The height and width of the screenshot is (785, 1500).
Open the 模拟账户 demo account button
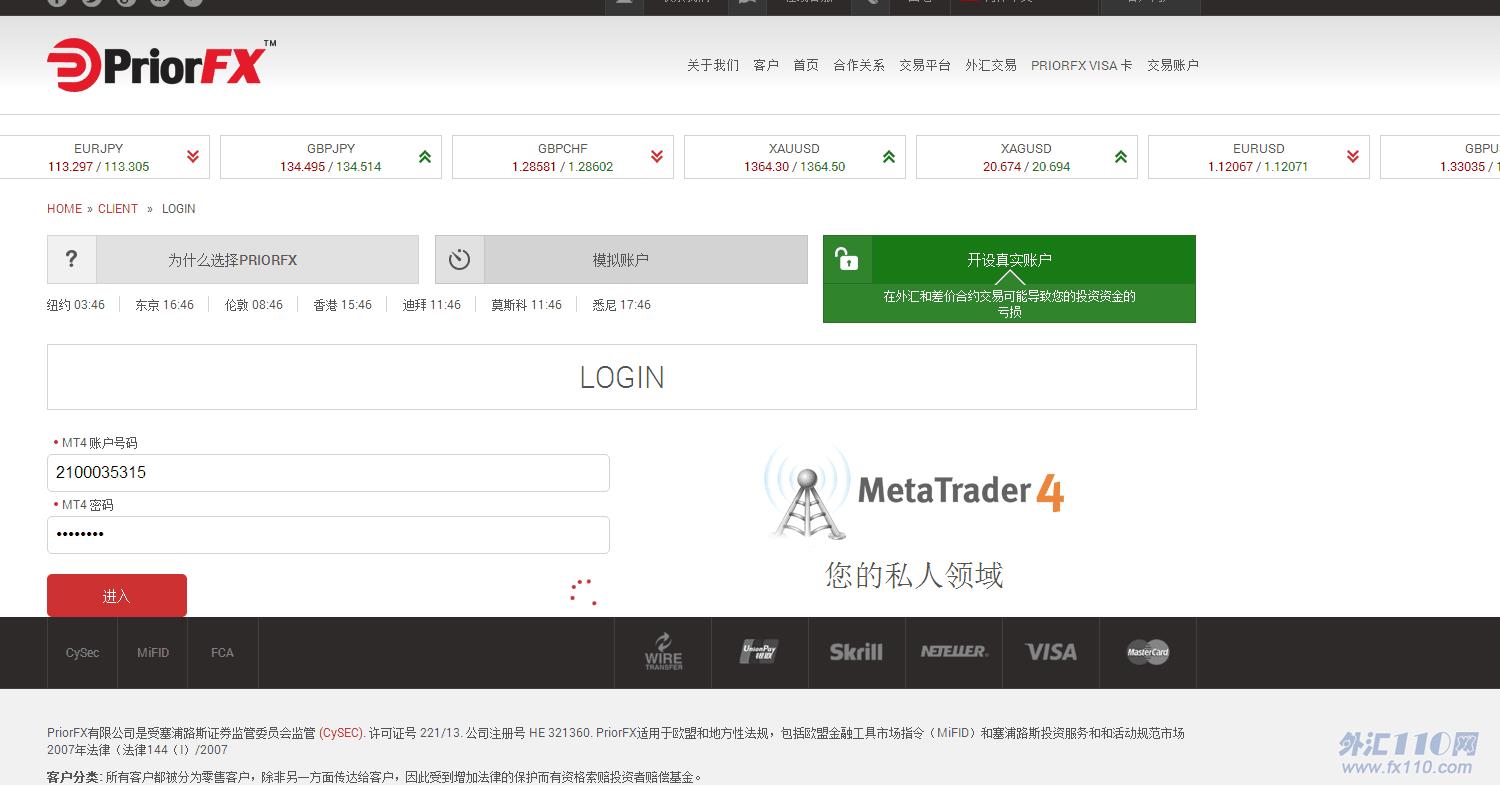[x=621, y=260]
